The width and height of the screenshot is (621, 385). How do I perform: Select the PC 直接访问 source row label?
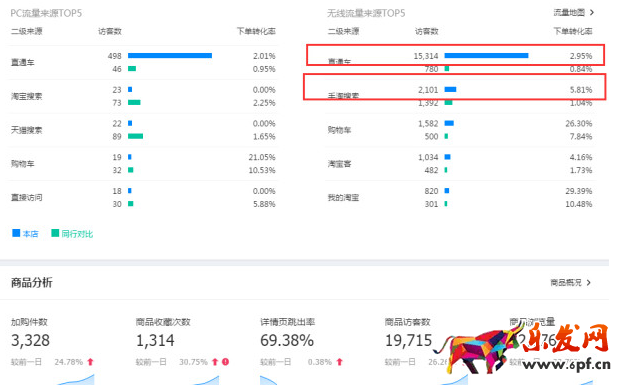27,197
